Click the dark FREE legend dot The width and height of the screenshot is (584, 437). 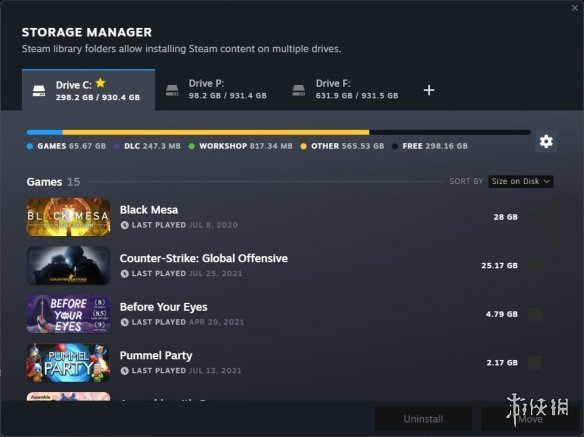[395, 146]
